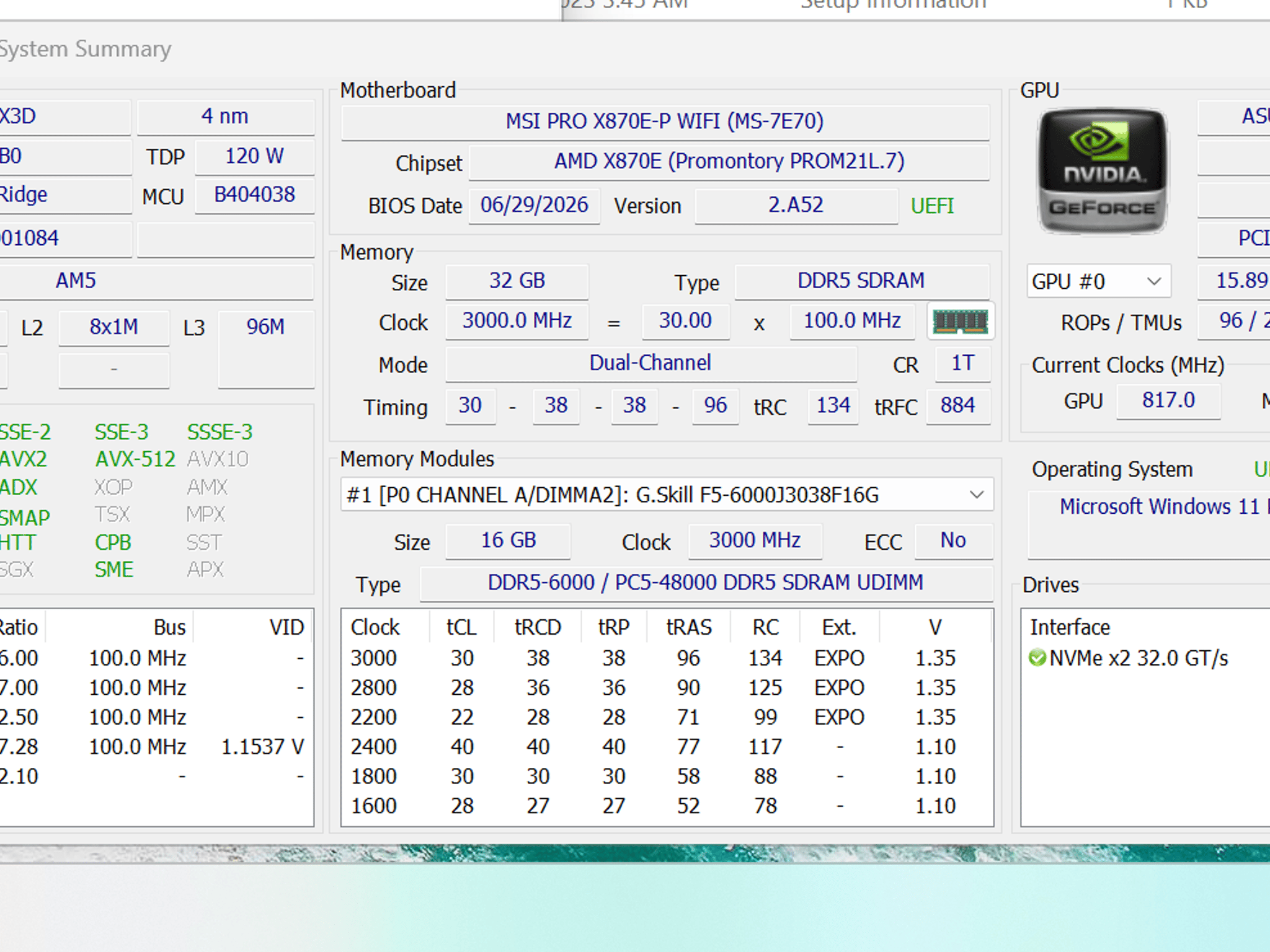
Task: Click the tCL column header
Action: click(462, 627)
